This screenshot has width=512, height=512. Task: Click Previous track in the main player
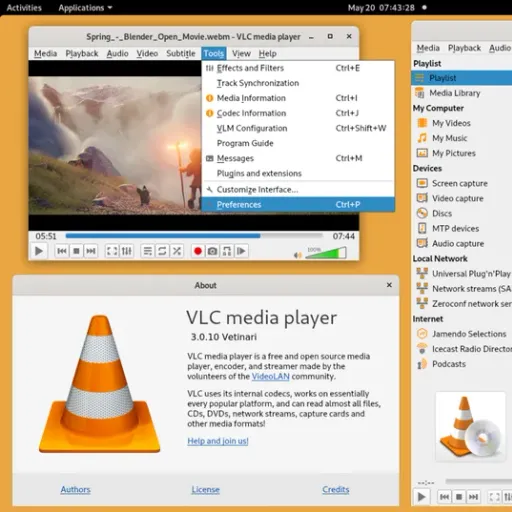pos(62,251)
